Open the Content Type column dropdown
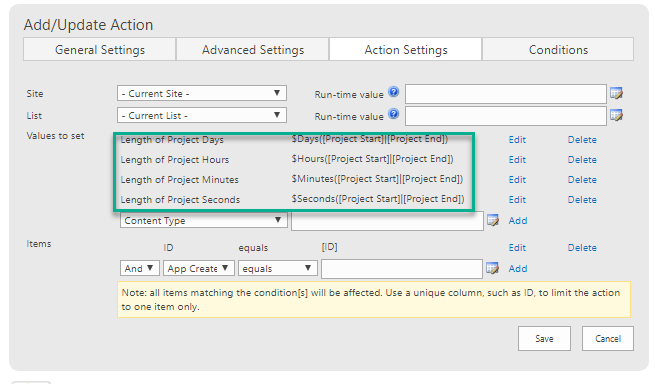Viewport: 655px width, 384px height. click(203, 220)
